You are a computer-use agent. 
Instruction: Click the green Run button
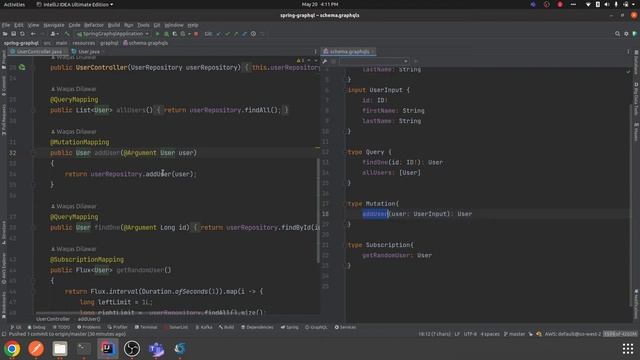(158, 34)
